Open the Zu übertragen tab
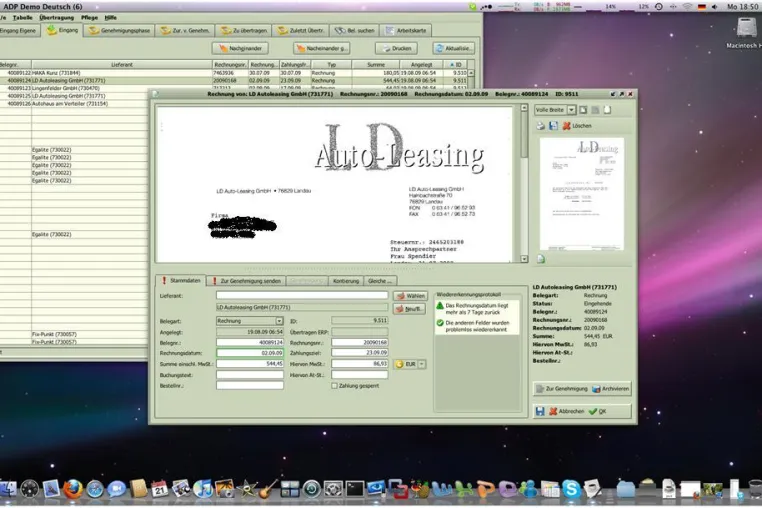The width and height of the screenshot is (762, 508). pyautogui.click(x=244, y=31)
